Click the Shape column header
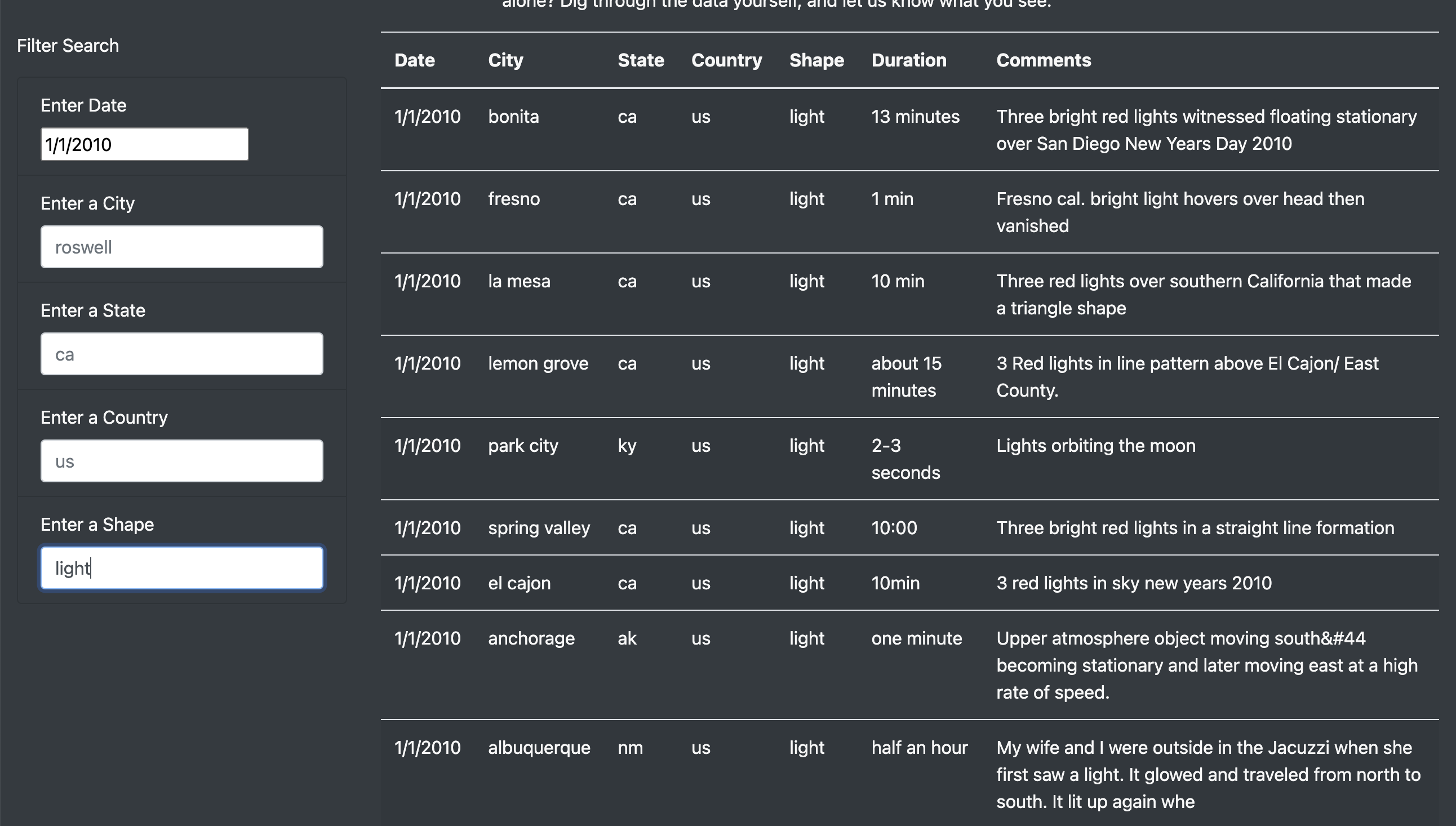The width and height of the screenshot is (1456, 826). pyautogui.click(x=816, y=60)
